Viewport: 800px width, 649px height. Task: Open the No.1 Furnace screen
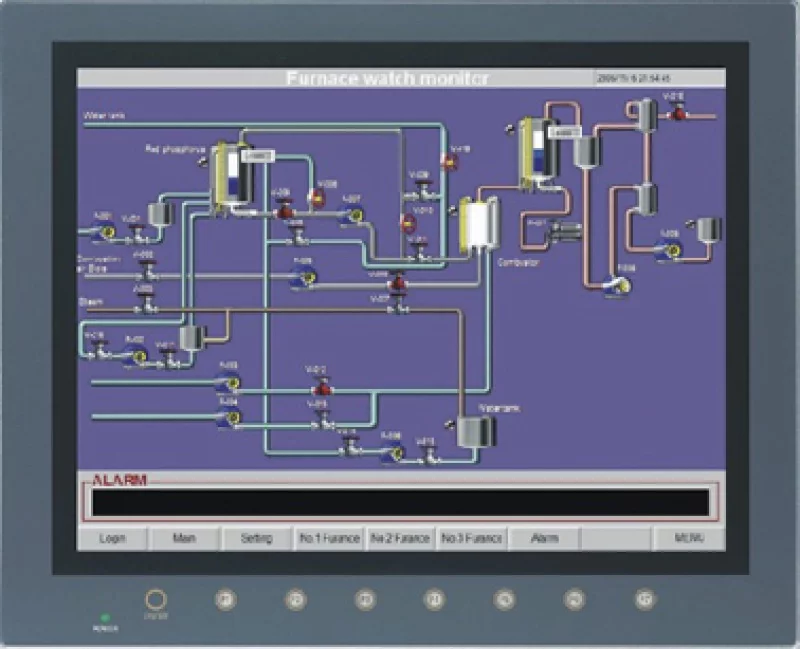coord(328,538)
